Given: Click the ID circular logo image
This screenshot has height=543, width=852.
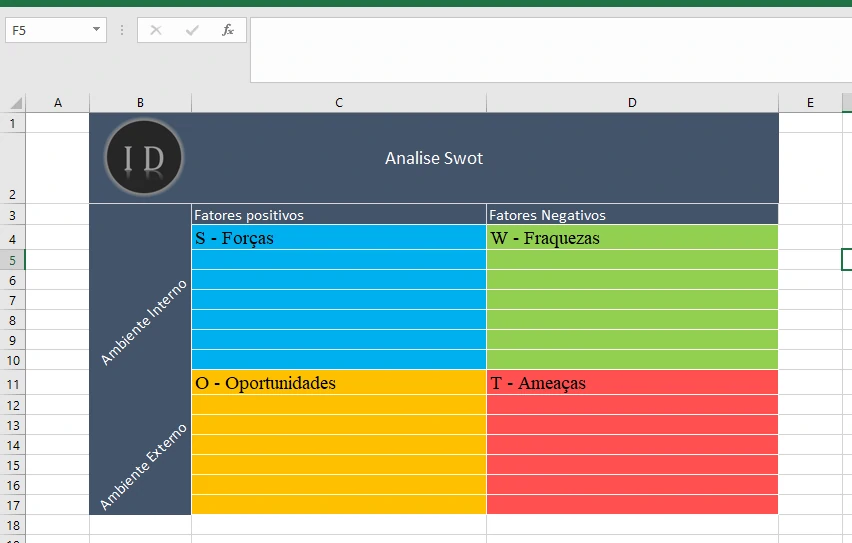Looking at the screenshot, I should (144, 158).
